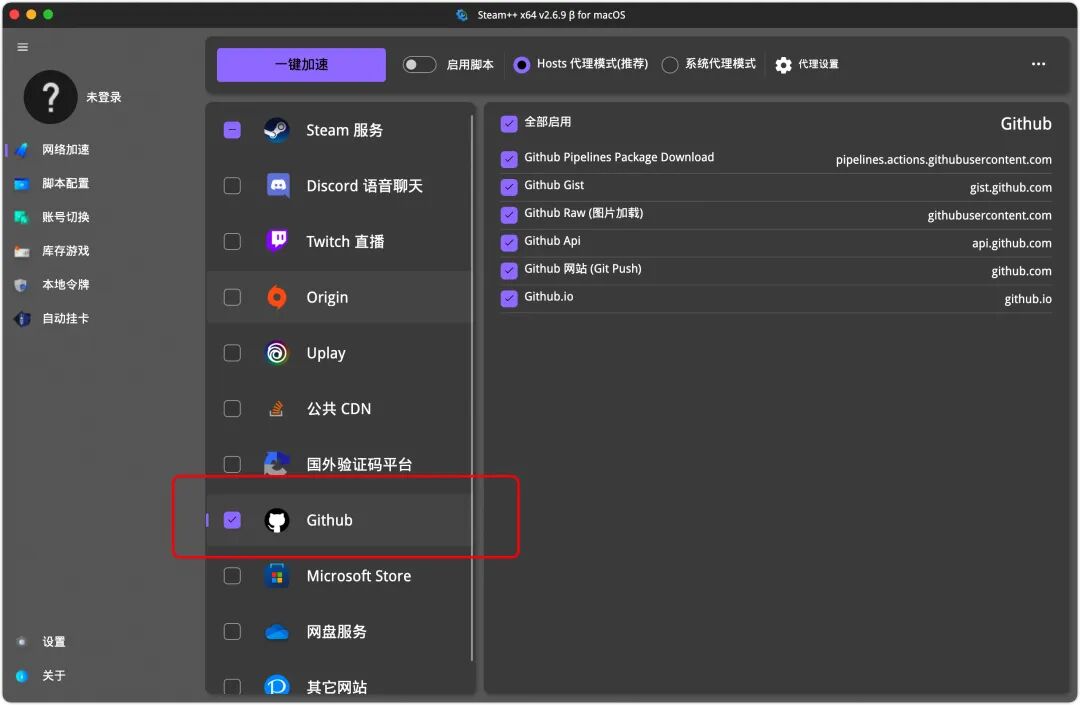Click the gist.github.com domain text
The width and height of the screenshot is (1080, 705).
pyautogui.click(x=1010, y=187)
